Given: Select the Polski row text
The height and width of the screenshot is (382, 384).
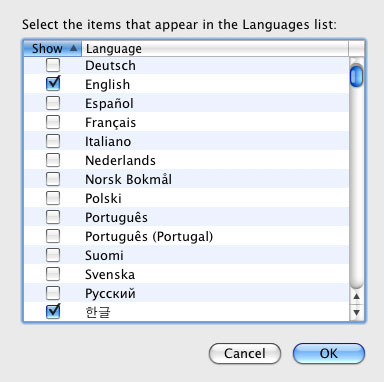Looking at the screenshot, I should (103, 198).
